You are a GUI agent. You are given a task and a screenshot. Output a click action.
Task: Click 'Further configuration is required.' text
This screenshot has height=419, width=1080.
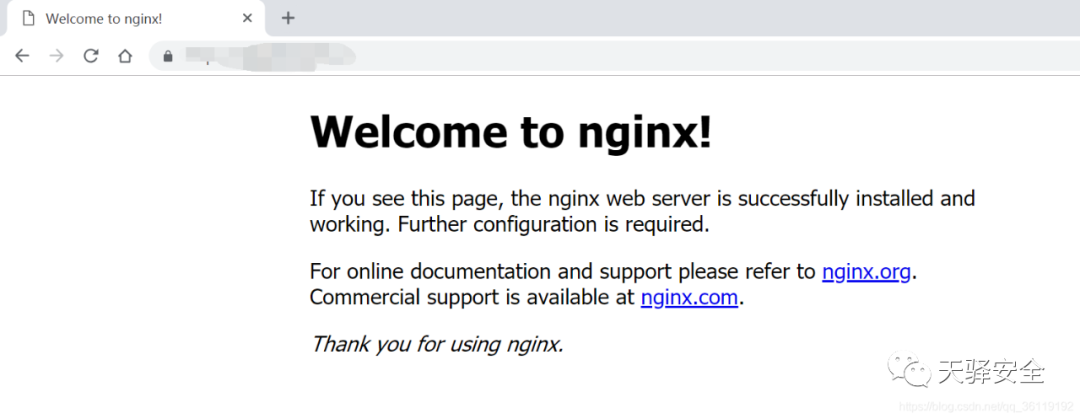tap(554, 225)
